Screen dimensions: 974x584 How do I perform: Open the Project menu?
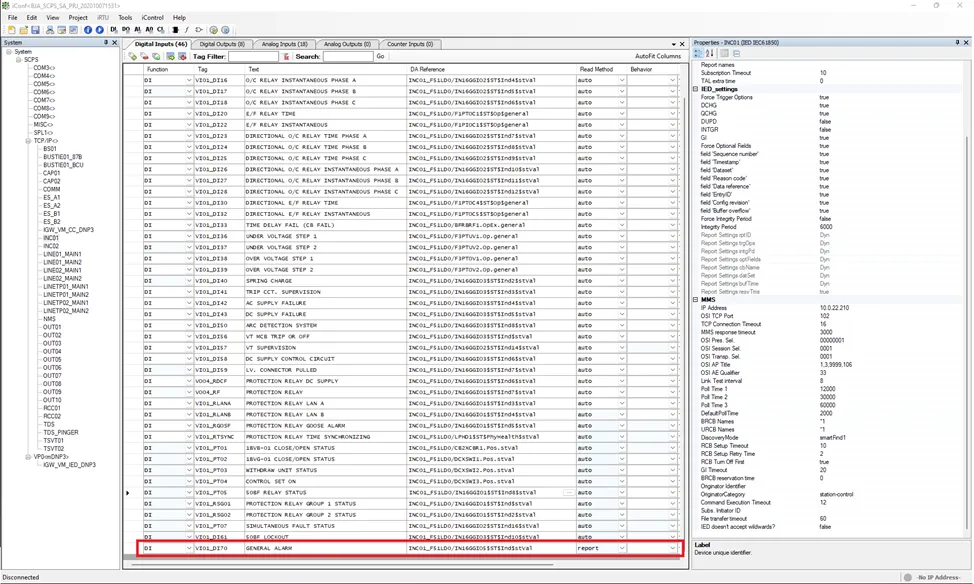coord(78,17)
